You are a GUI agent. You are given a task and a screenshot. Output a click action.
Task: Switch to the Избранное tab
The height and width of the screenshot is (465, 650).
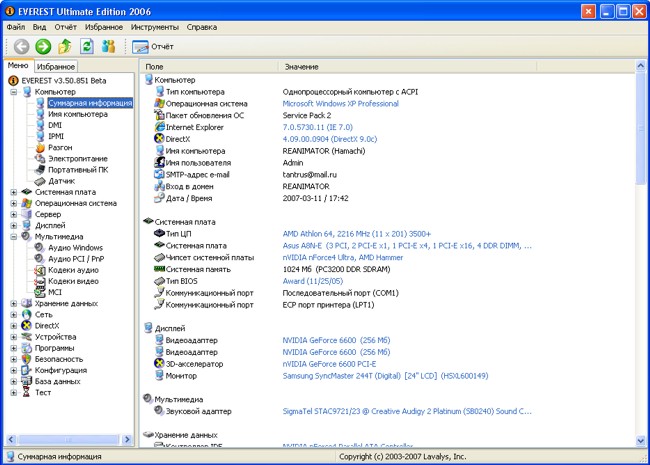click(56, 66)
